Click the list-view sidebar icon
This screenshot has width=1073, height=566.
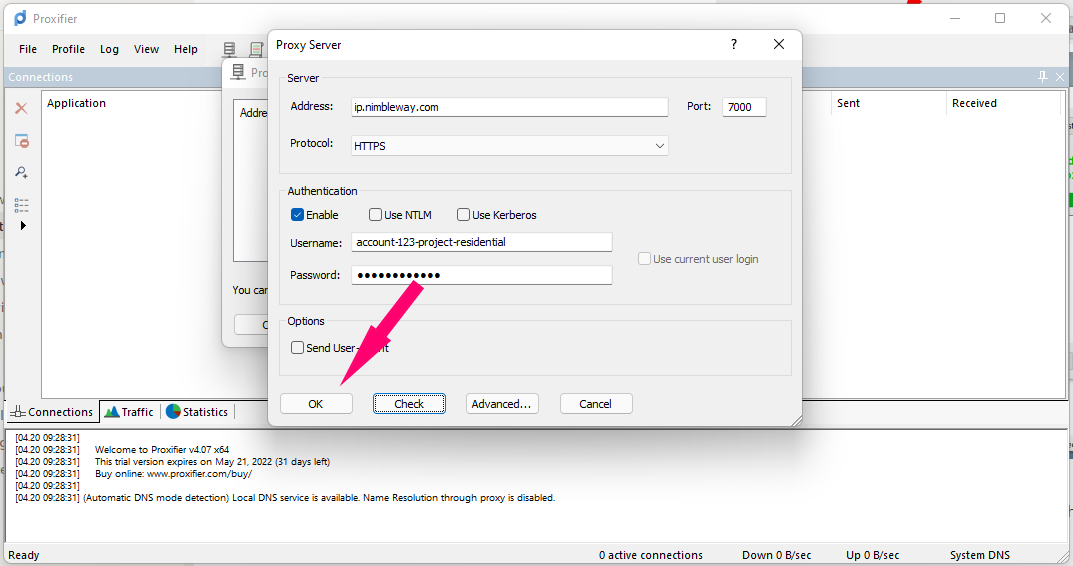point(21,205)
